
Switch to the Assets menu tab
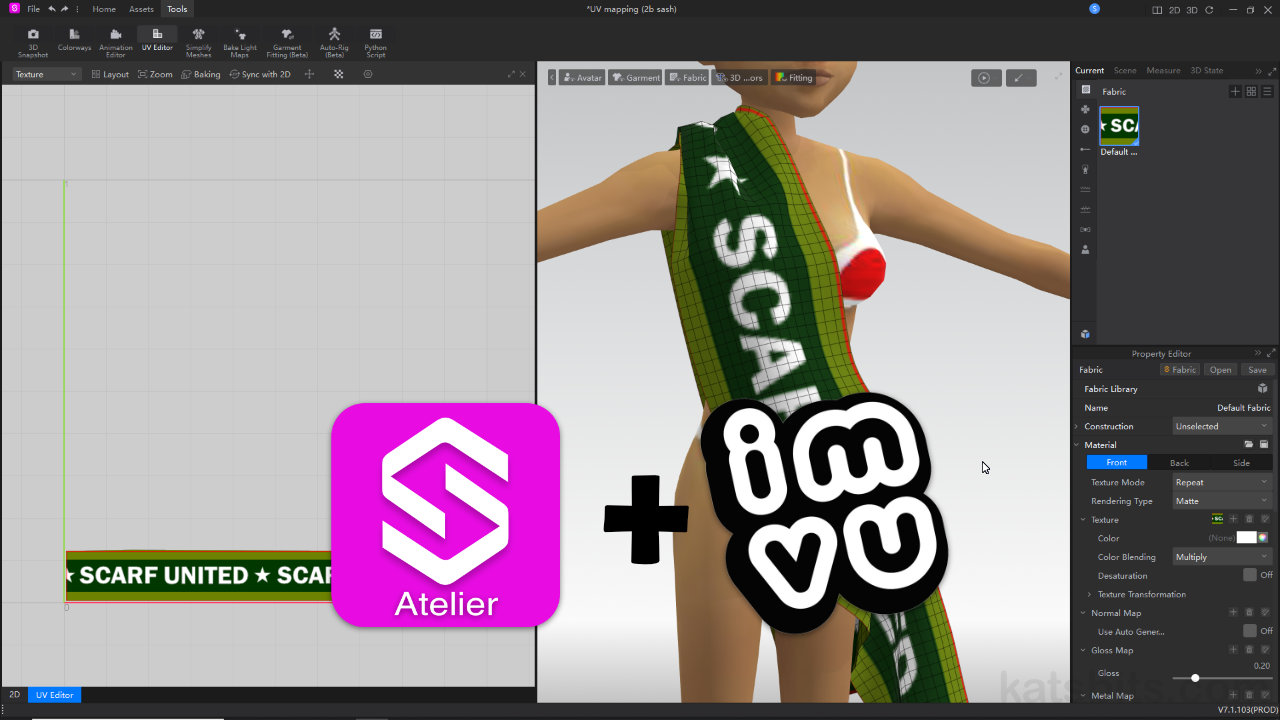141,9
